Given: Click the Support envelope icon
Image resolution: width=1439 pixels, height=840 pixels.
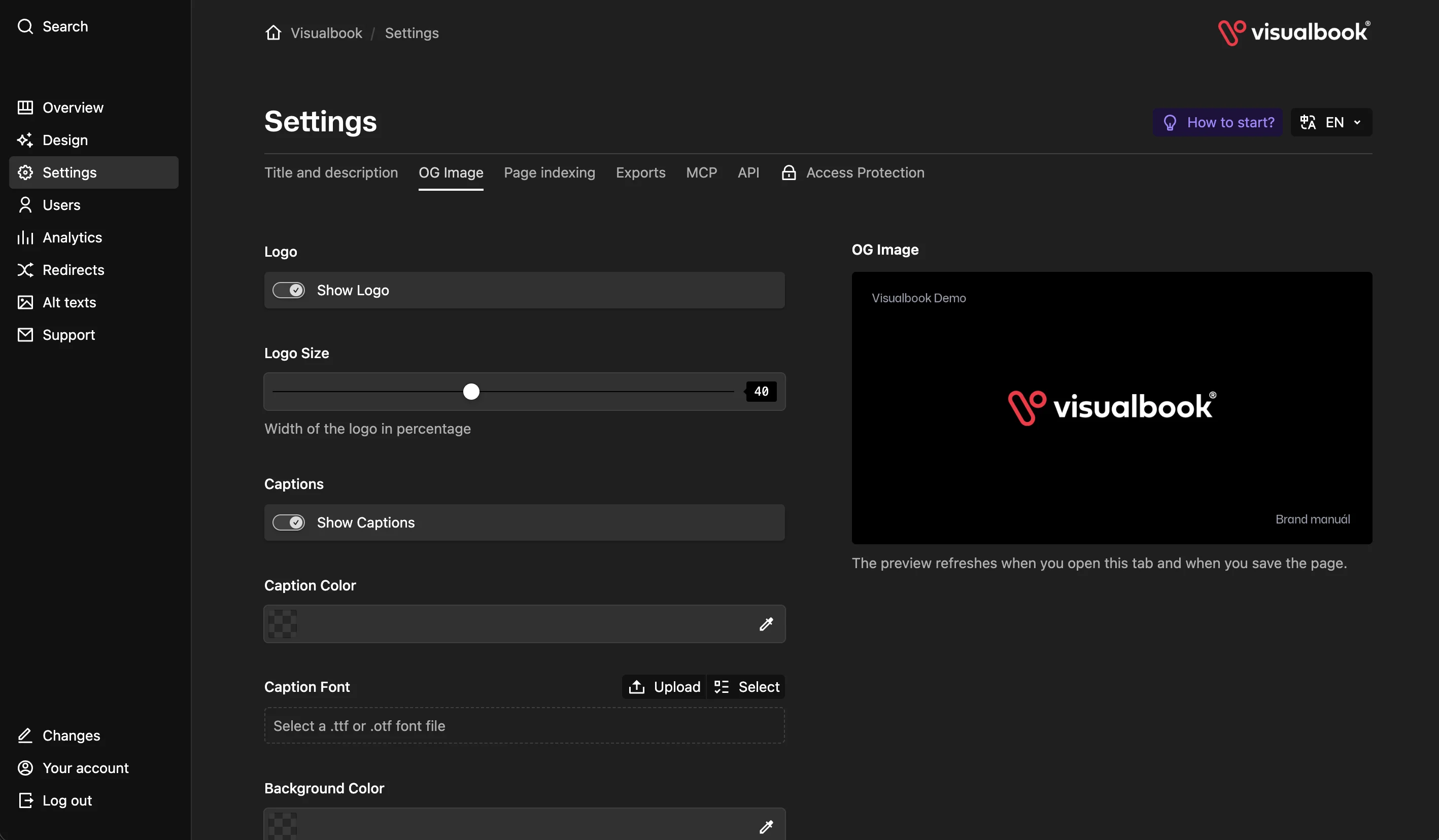Looking at the screenshot, I should (x=25, y=335).
